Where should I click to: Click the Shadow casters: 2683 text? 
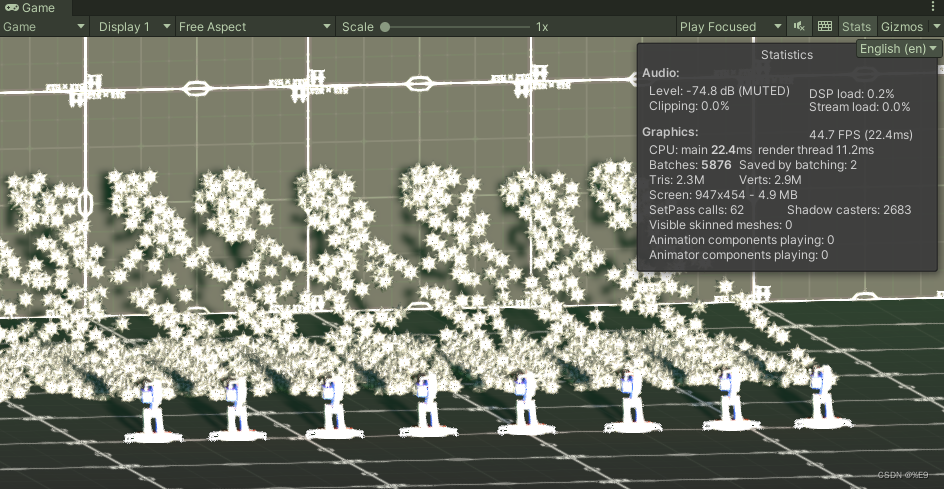point(849,210)
